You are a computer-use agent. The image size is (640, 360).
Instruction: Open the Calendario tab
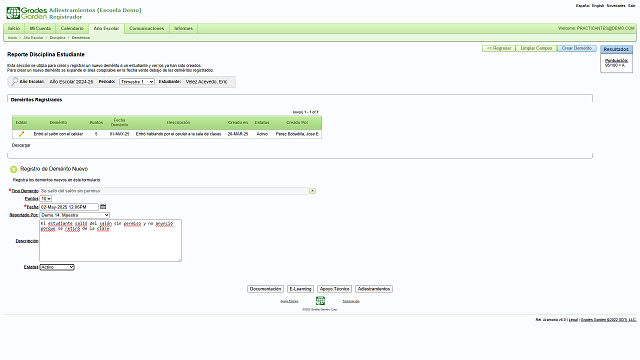pos(72,28)
